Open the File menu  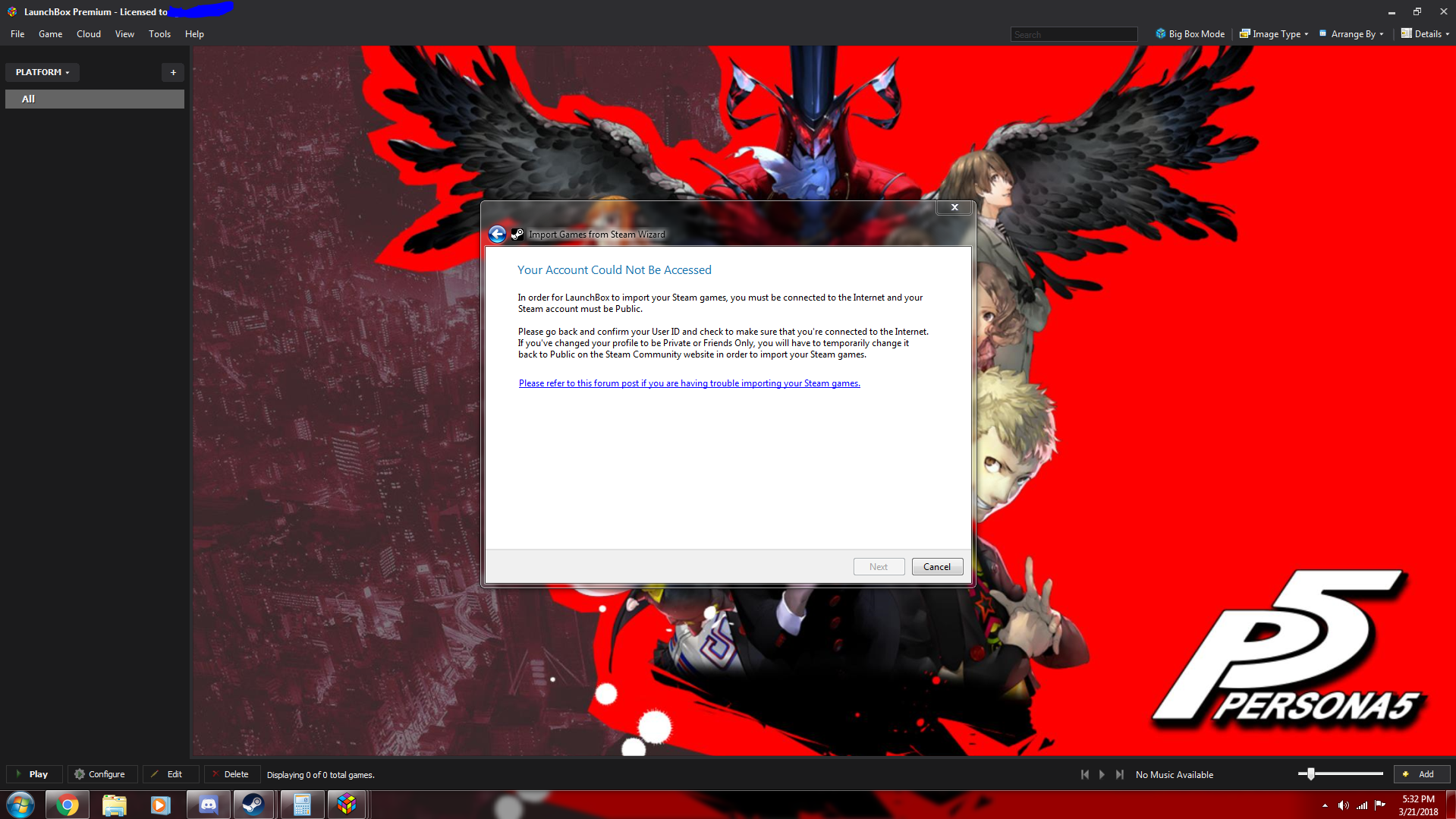(17, 34)
